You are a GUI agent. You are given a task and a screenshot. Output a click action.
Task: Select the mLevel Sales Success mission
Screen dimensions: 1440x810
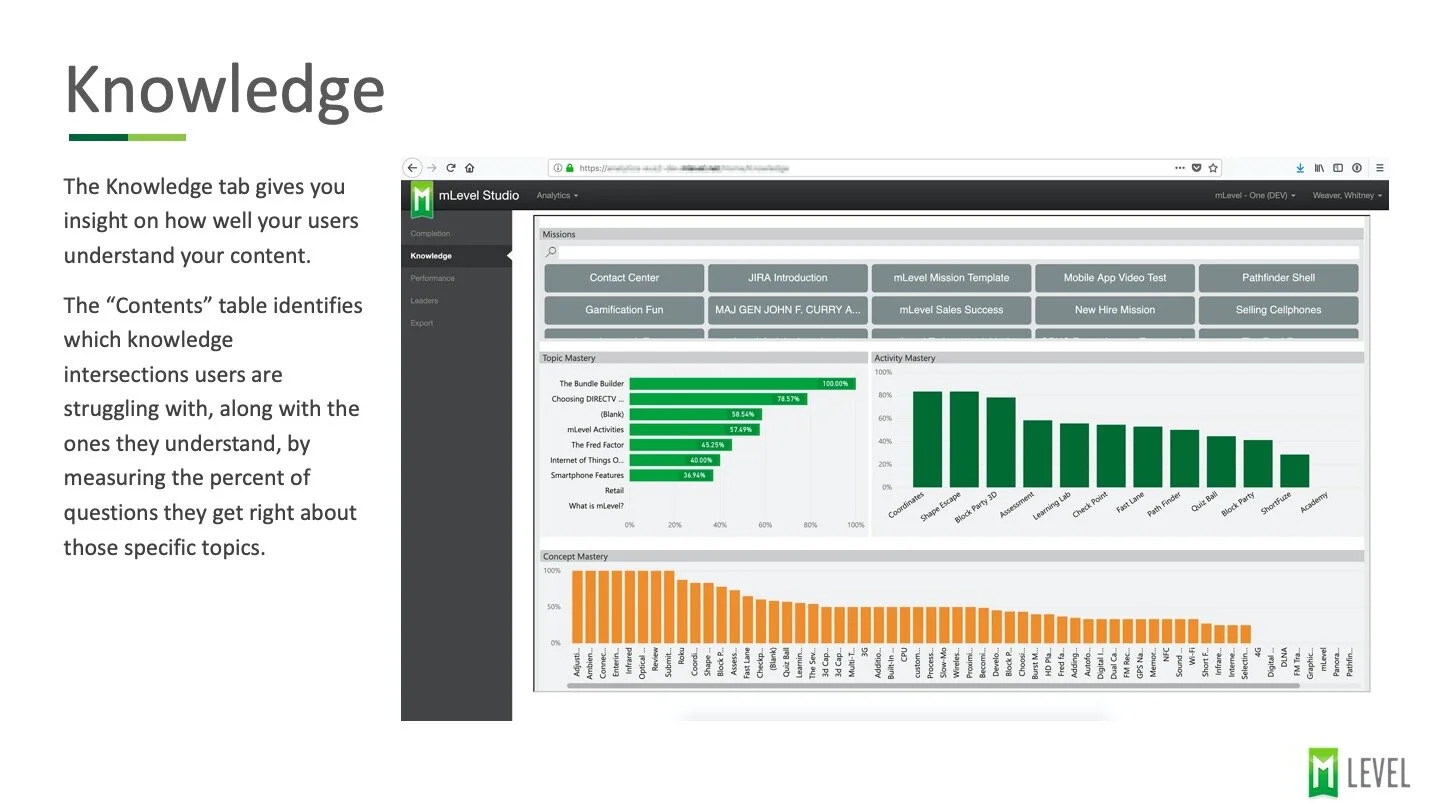[x=951, y=310]
